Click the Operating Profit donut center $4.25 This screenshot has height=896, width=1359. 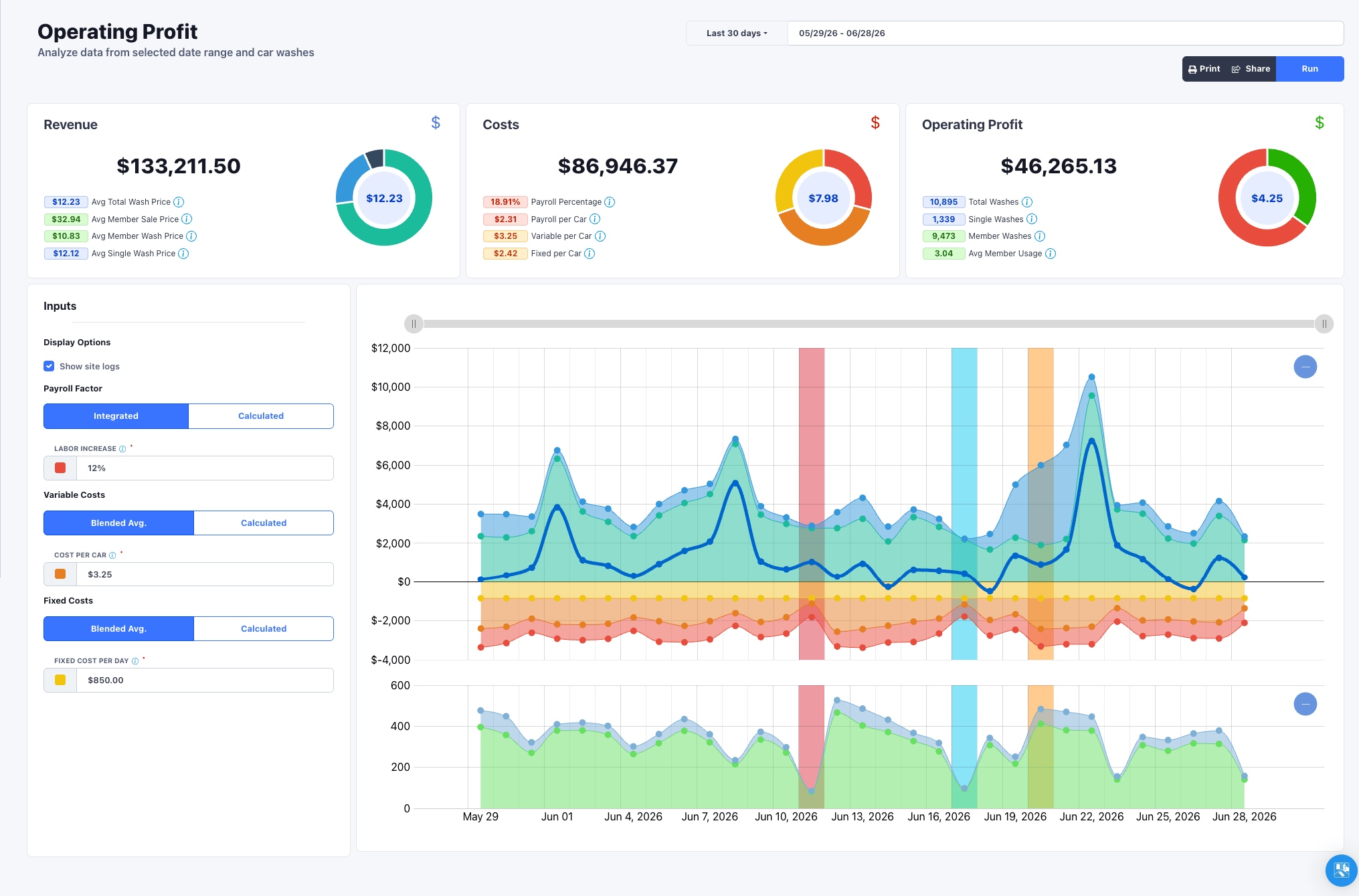click(1267, 198)
